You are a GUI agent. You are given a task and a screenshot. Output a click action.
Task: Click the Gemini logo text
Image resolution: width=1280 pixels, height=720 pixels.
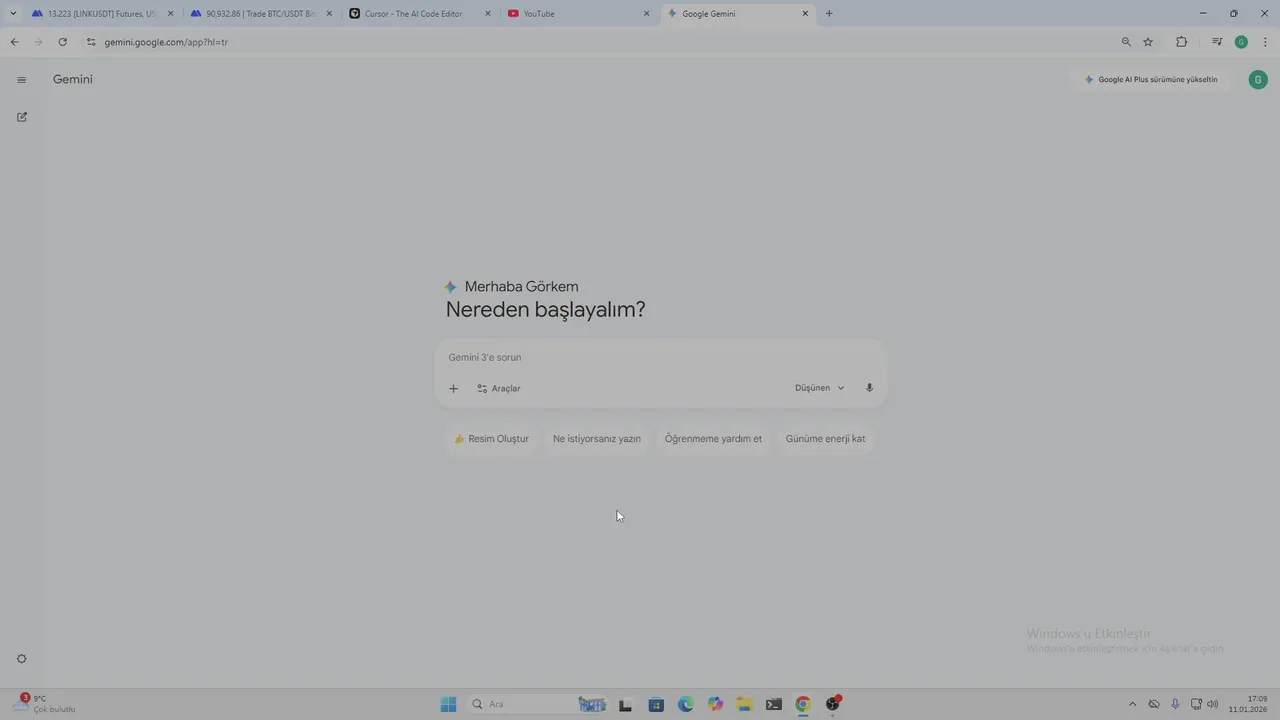[x=73, y=80]
